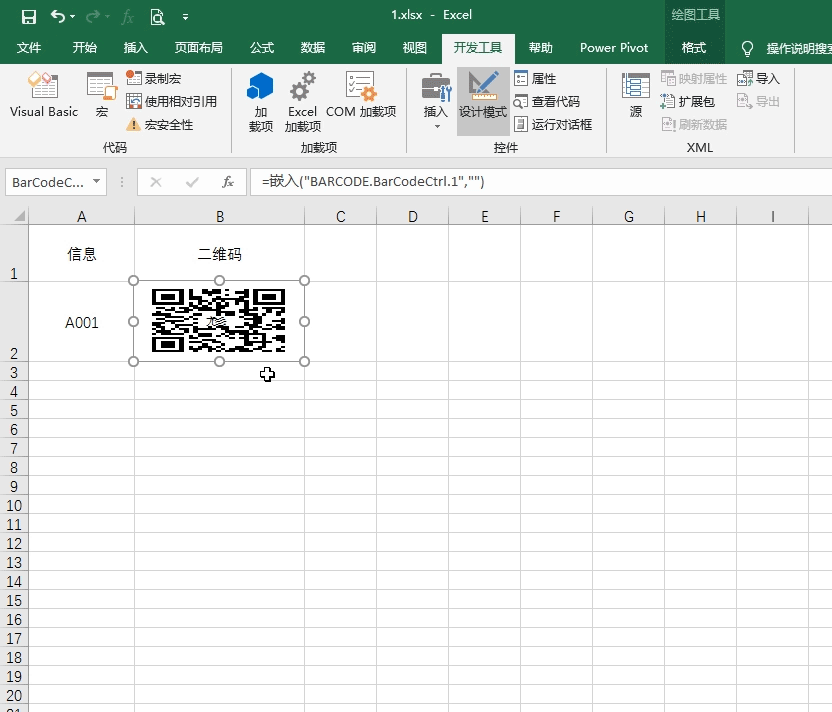Switch to the Power Pivot tab

(614, 48)
